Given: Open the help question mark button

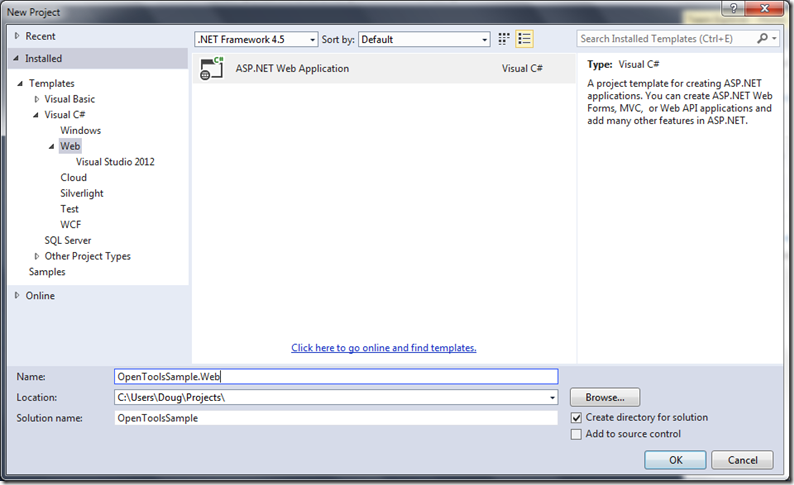Looking at the screenshot, I should click(733, 8).
